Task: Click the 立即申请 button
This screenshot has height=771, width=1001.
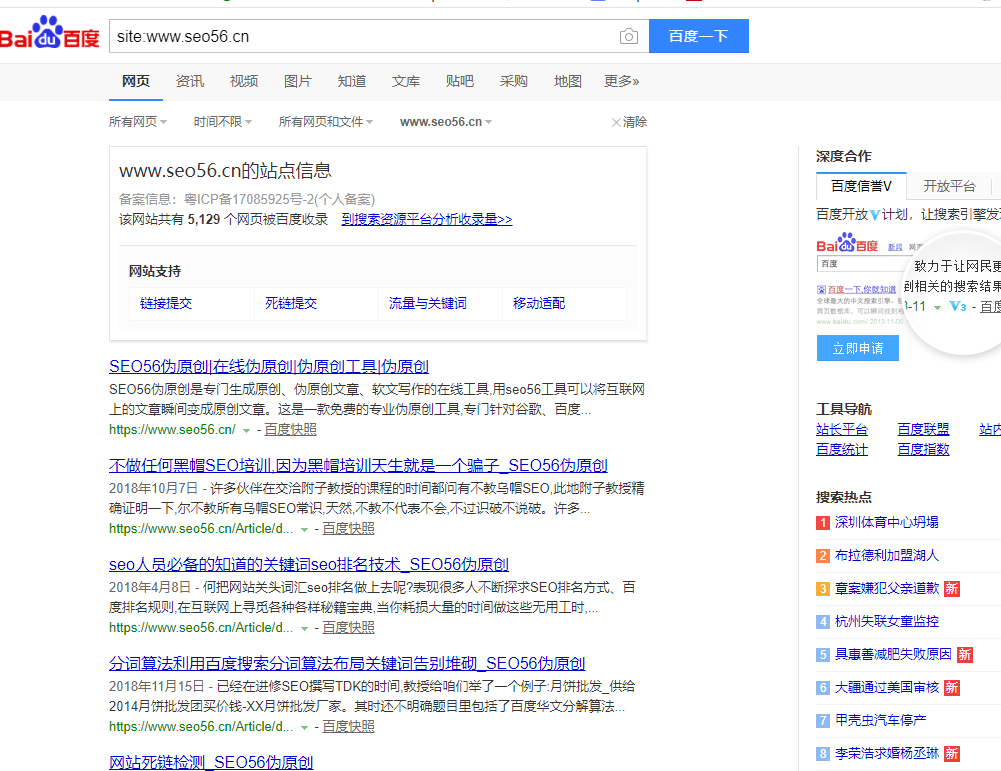Action: pos(858,348)
